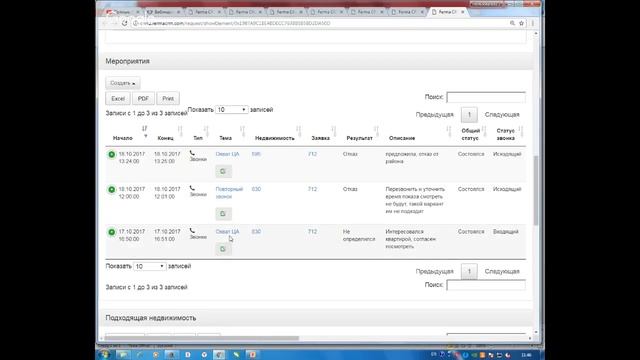Viewport: 640px width, 360px height.
Task: Open property link 595
Action: tap(256, 154)
